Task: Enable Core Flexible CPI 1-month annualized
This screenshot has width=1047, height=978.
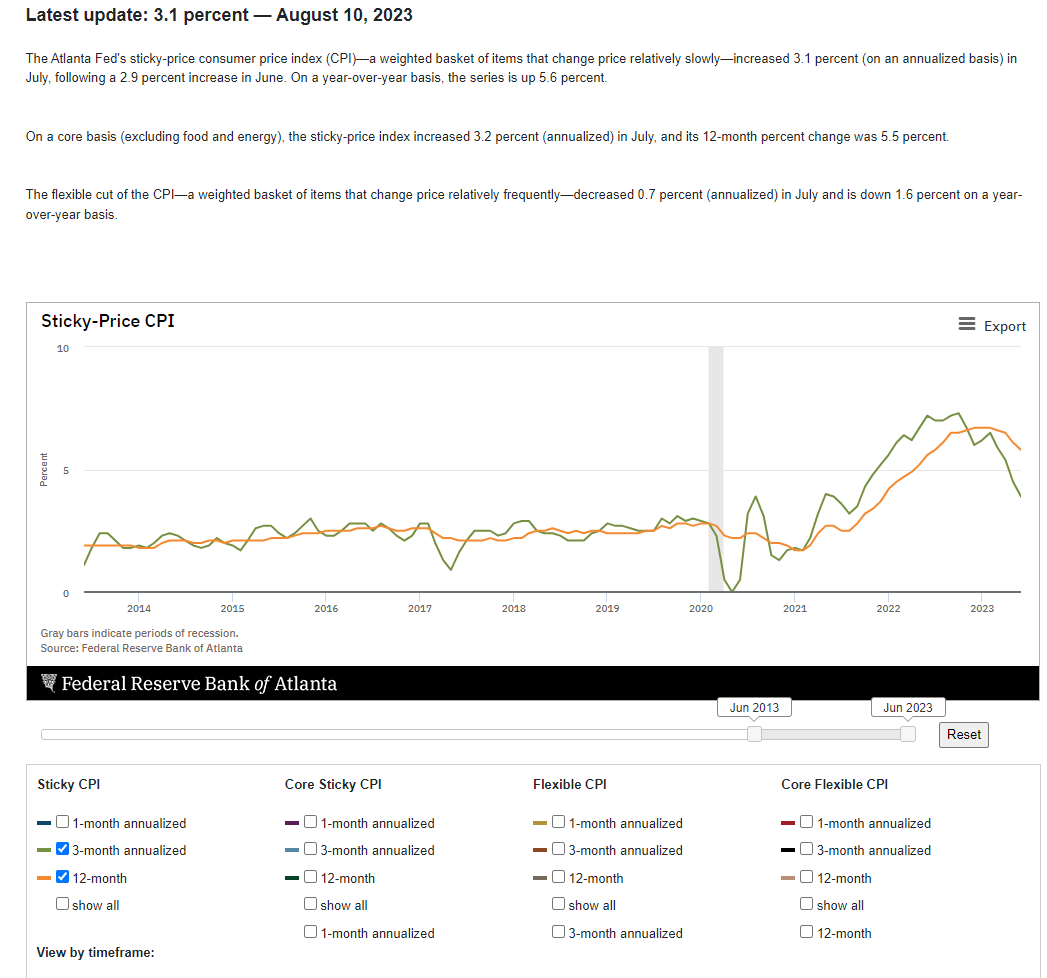Action: 807,822
